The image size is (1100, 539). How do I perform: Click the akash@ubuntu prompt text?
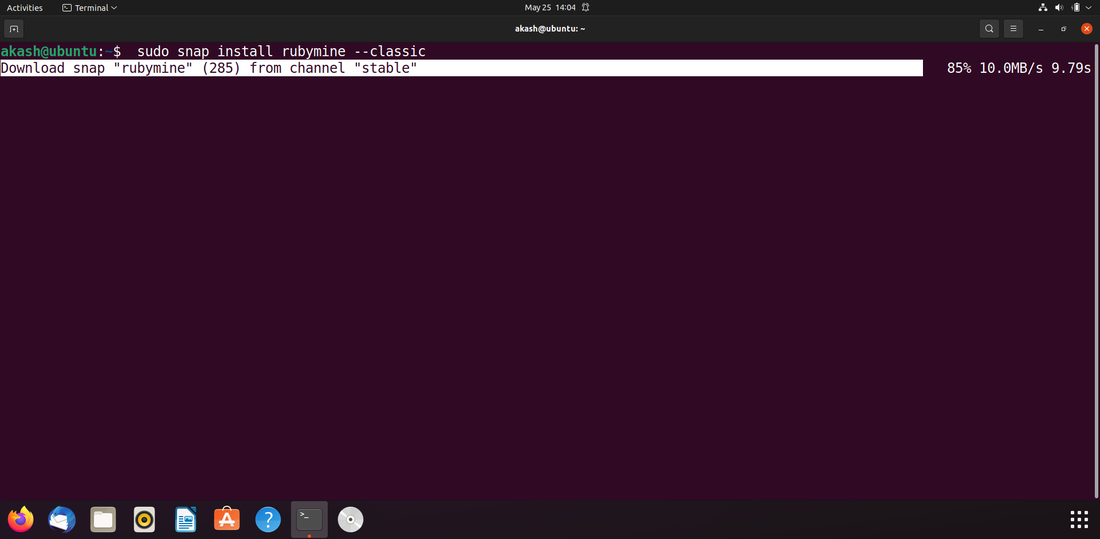tap(48, 51)
